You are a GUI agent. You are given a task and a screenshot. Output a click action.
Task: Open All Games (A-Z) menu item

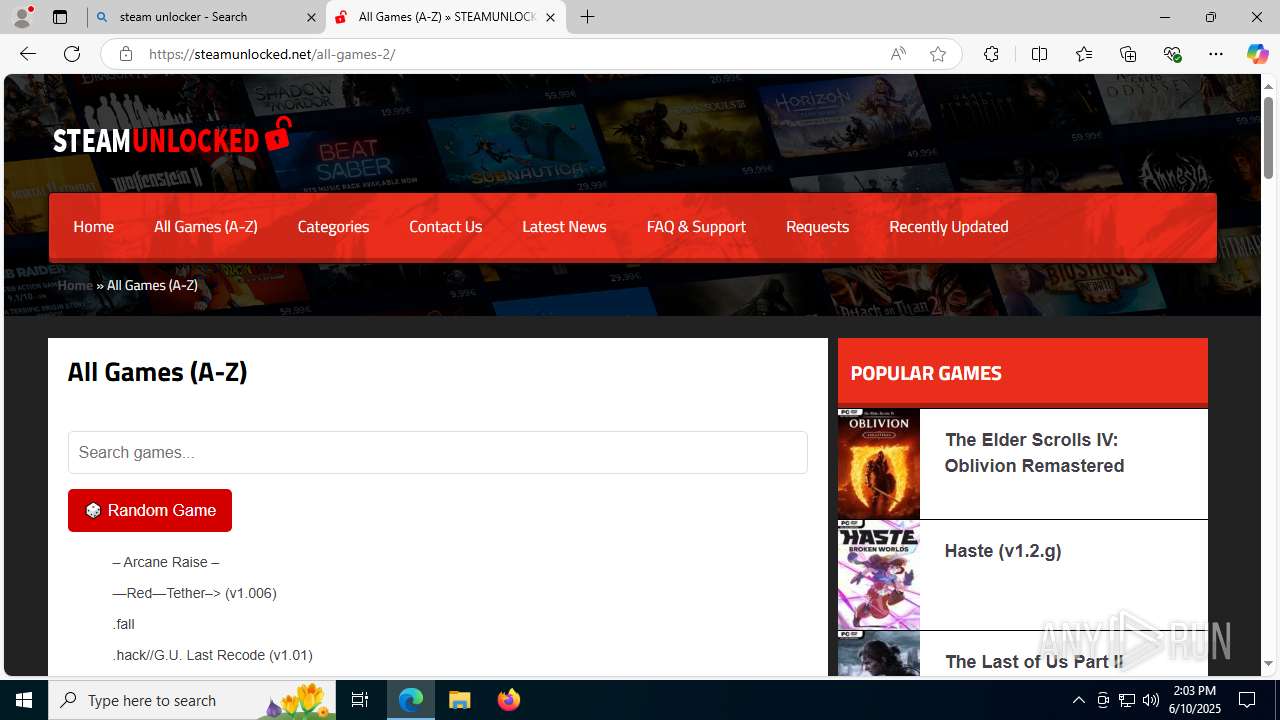pyautogui.click(x=206, y=226)
